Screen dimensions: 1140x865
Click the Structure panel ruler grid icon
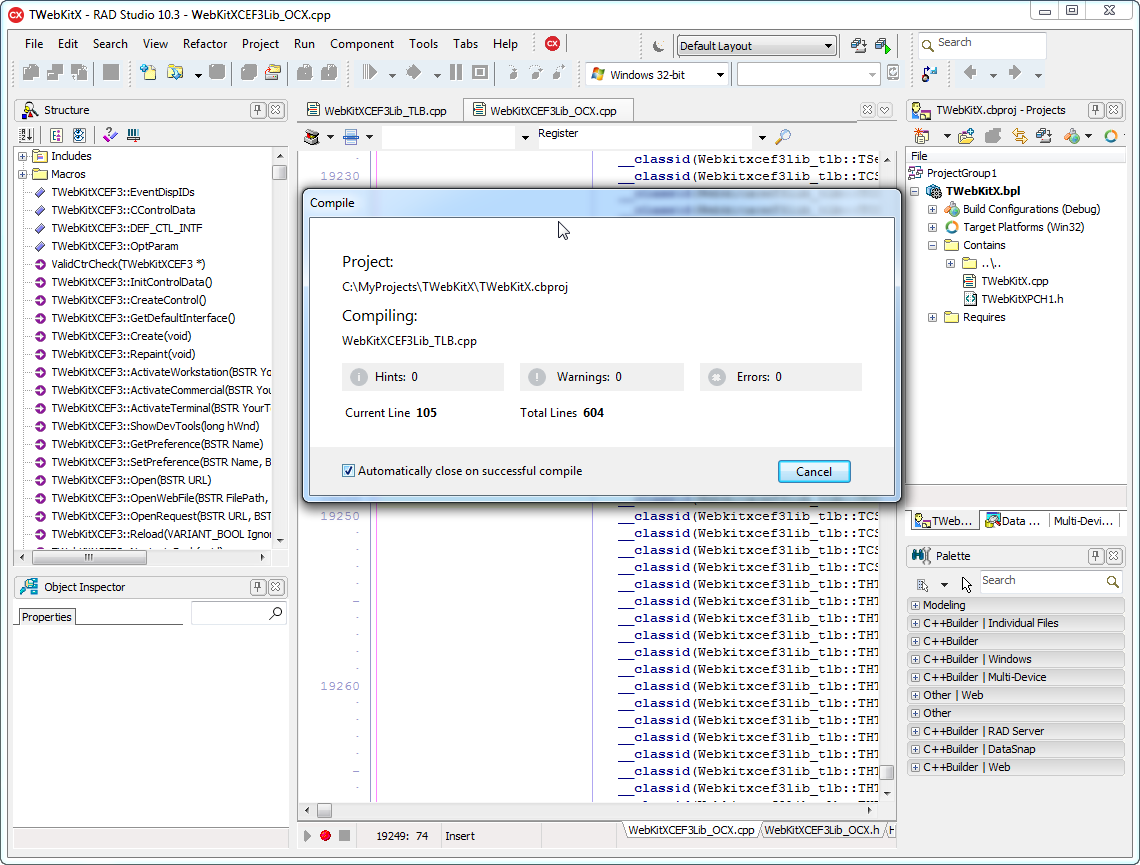pos(133,135)
